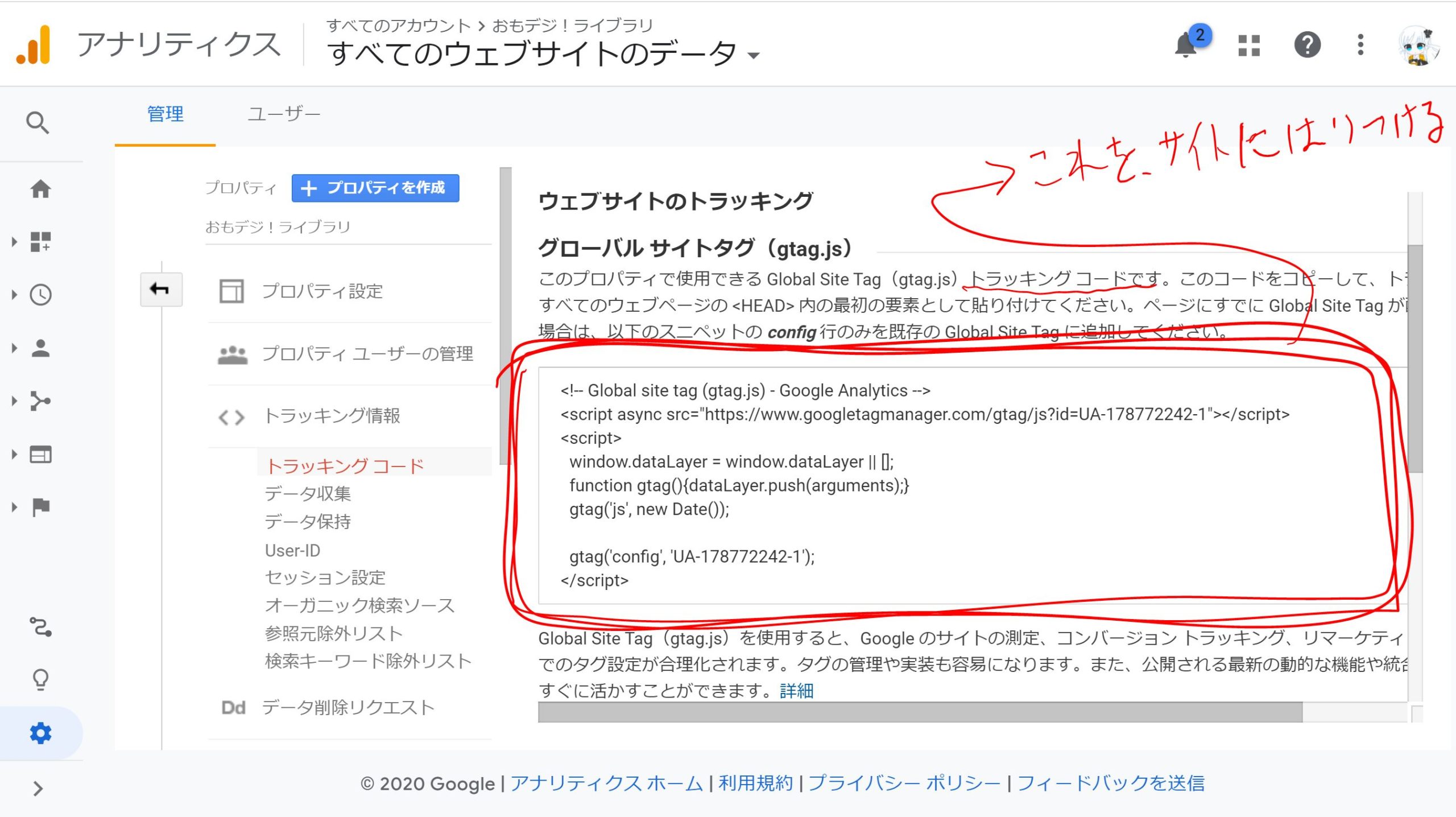
Task: Open the Conversions flag icon
Action: (40, 506)
